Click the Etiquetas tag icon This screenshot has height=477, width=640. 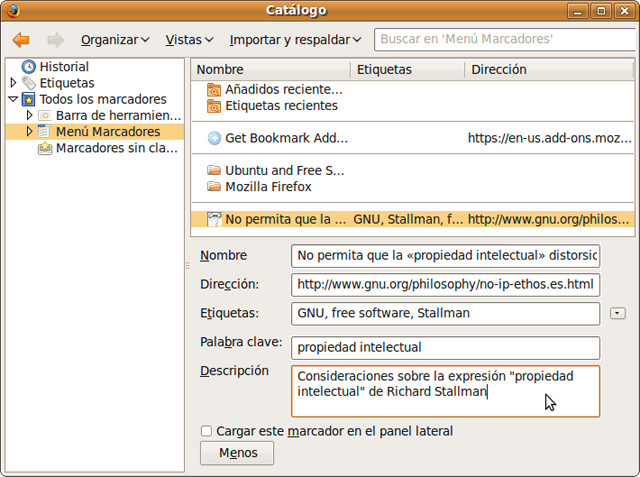(x=28, y=83)
